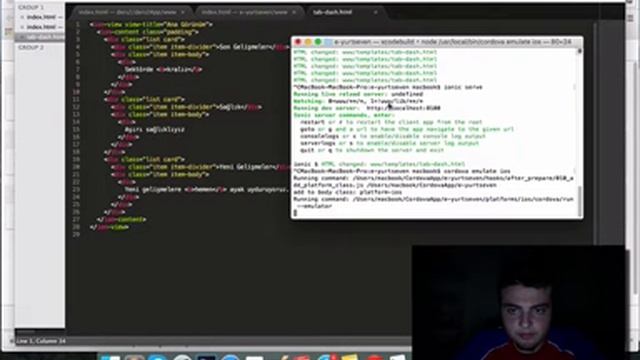Image resolution: width=640 pixels, height=360 pixels.
Task: Click the 'goto or g' line in Terminal
Action: (407, 129)
